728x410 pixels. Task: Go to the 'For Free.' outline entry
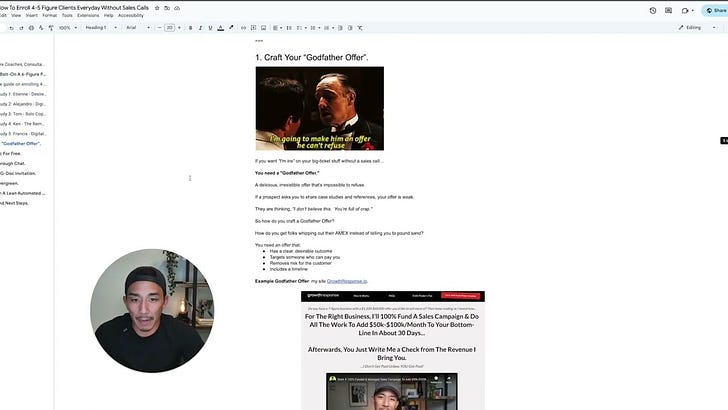pyautogui.click(x=11, y=154)
